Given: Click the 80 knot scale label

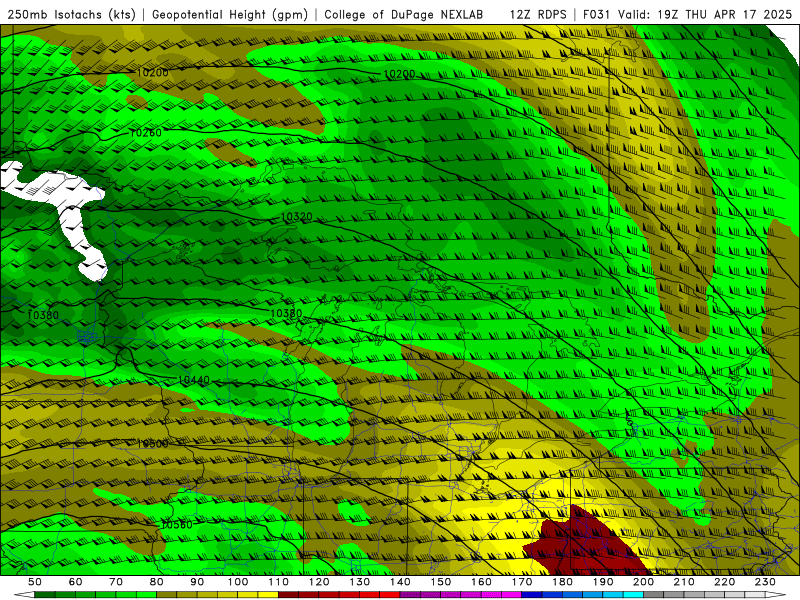Looking at the screenshot, I should (157, 582).
